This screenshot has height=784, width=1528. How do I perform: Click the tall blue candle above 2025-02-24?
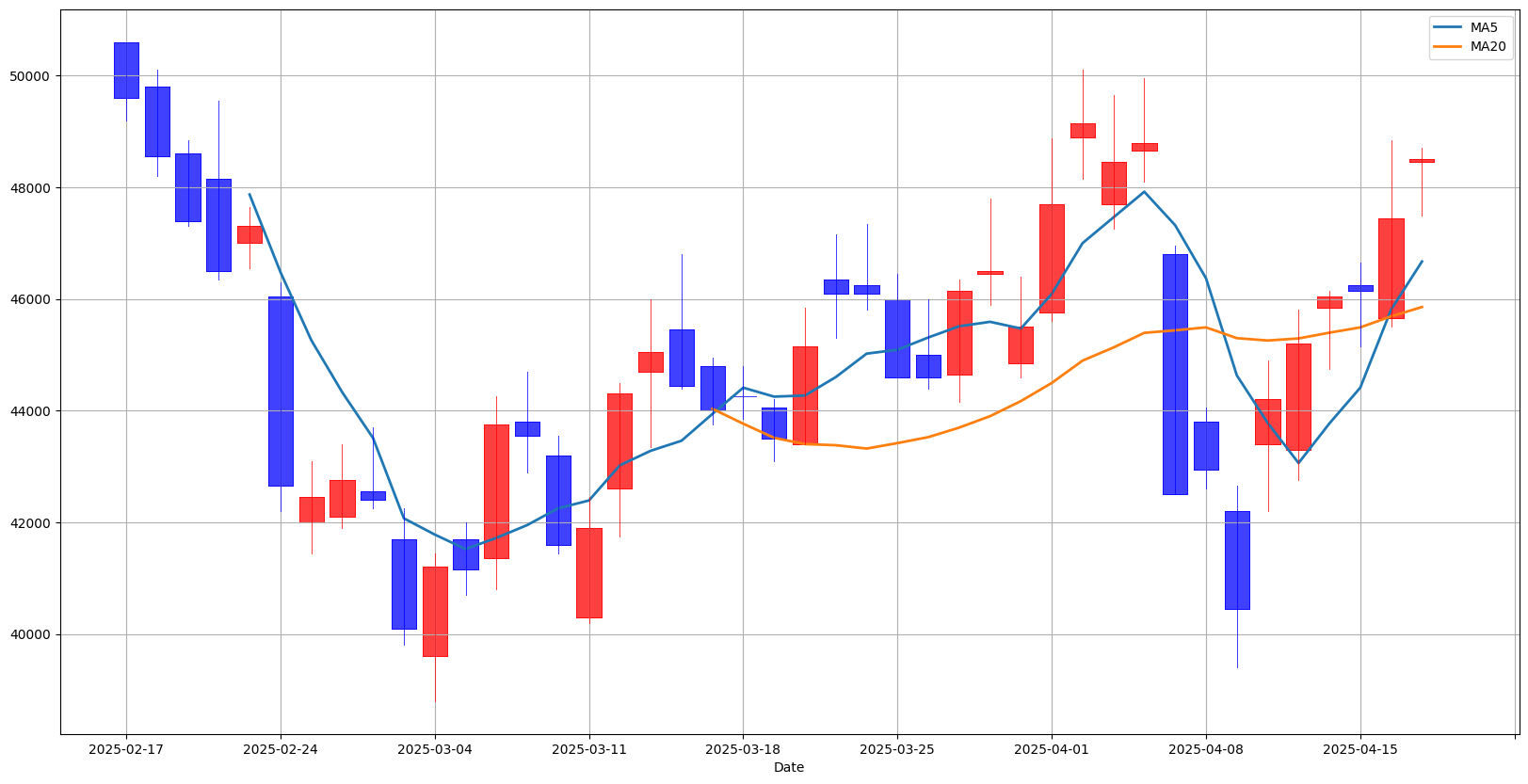(281, 392)
